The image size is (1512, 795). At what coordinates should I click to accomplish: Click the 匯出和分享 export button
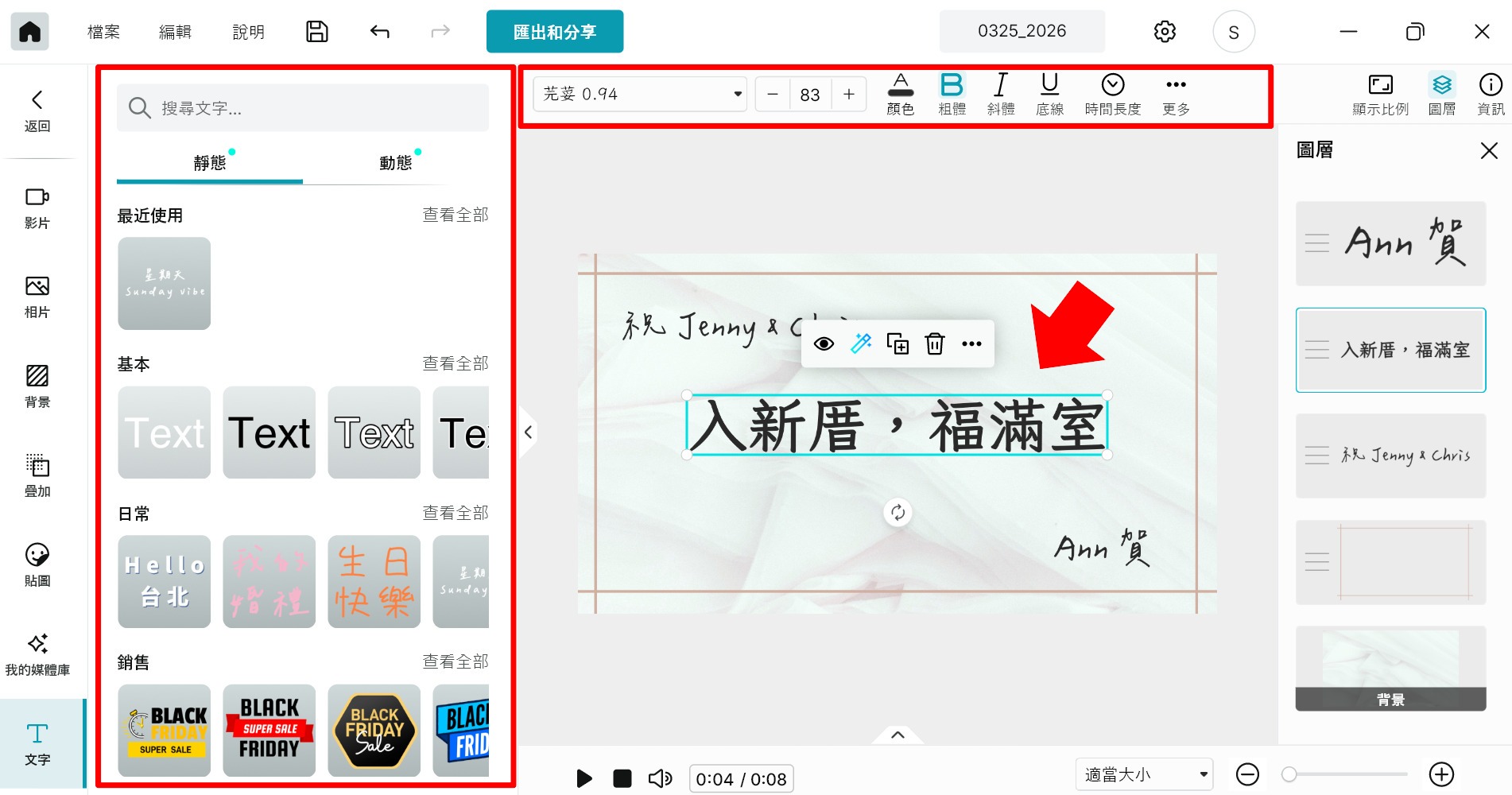(555, 32)
